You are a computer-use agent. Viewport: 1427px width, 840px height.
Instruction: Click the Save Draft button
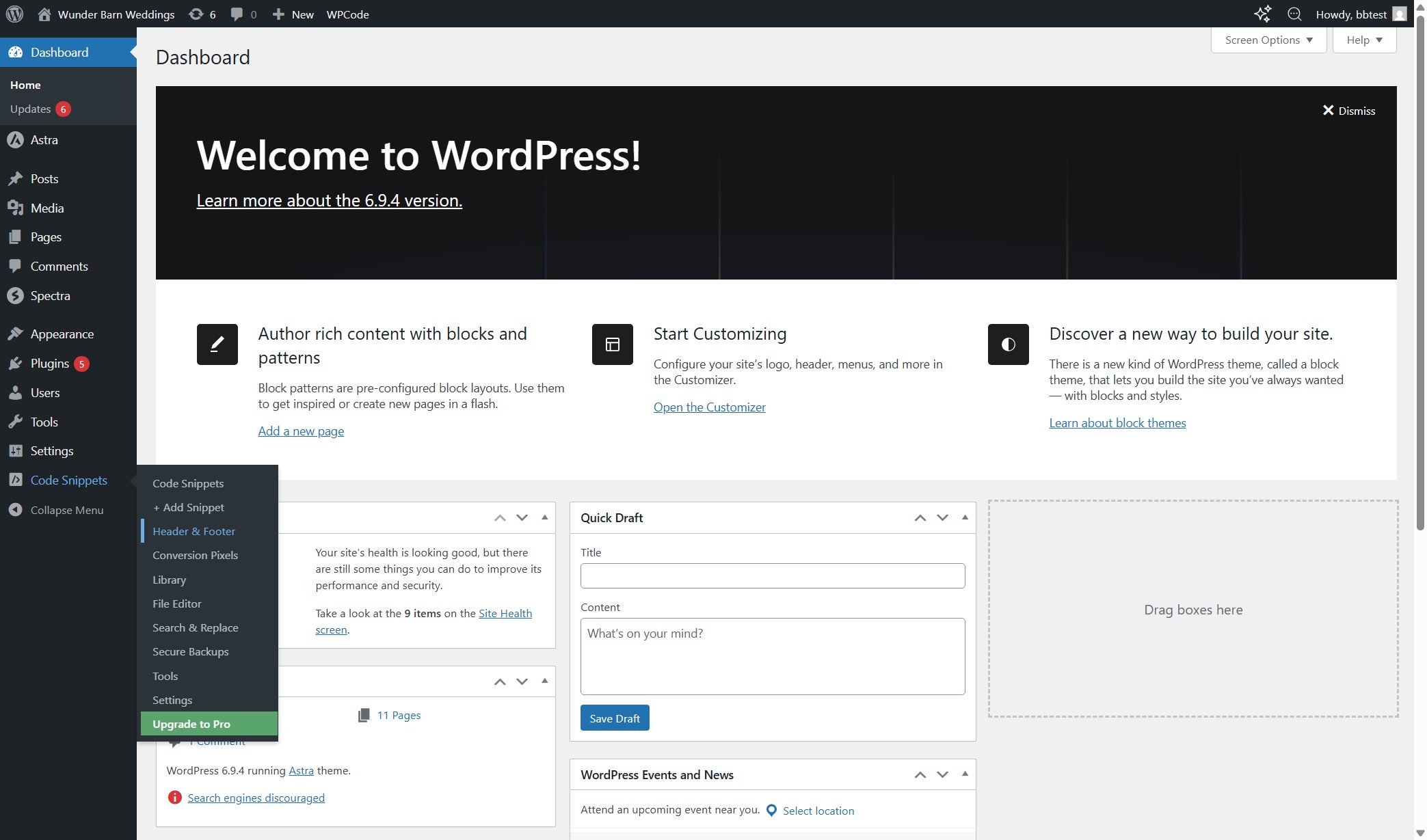[x=615, y=718]
